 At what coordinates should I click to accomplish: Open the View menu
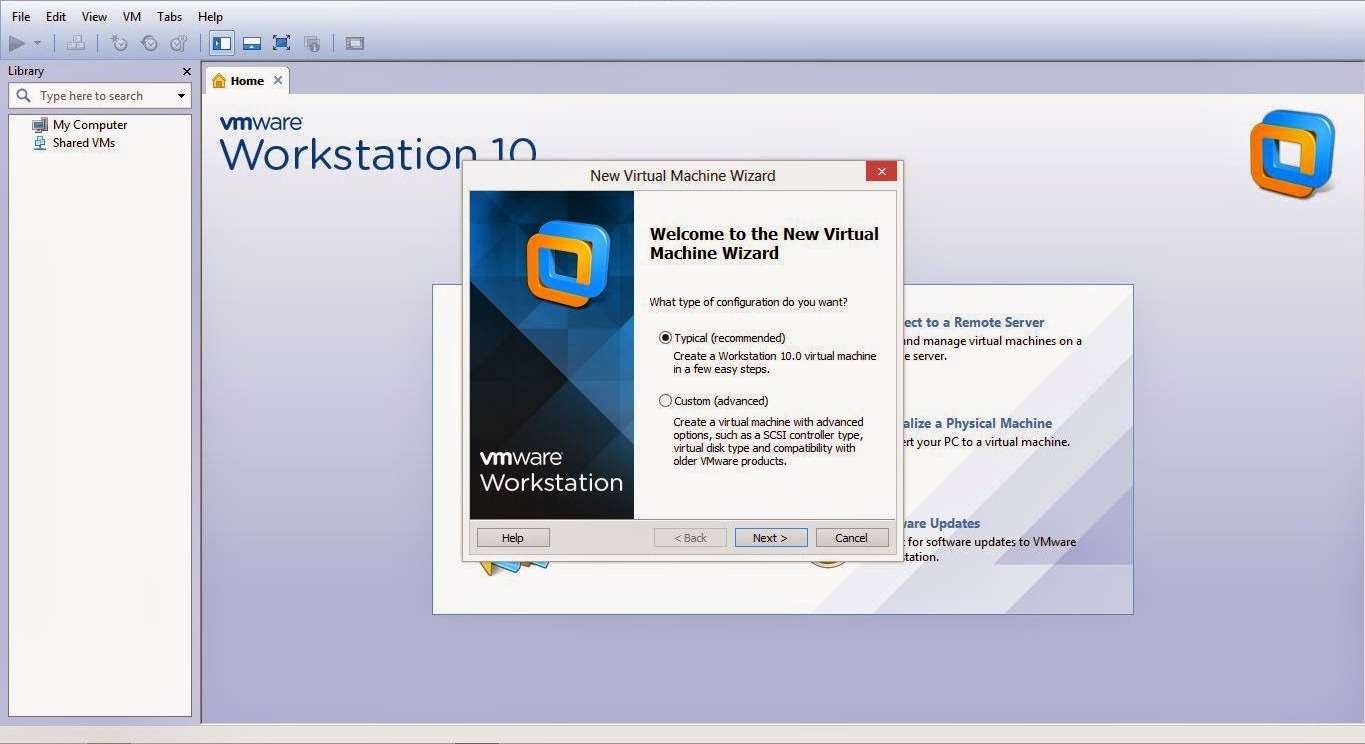tap(94, 17)
